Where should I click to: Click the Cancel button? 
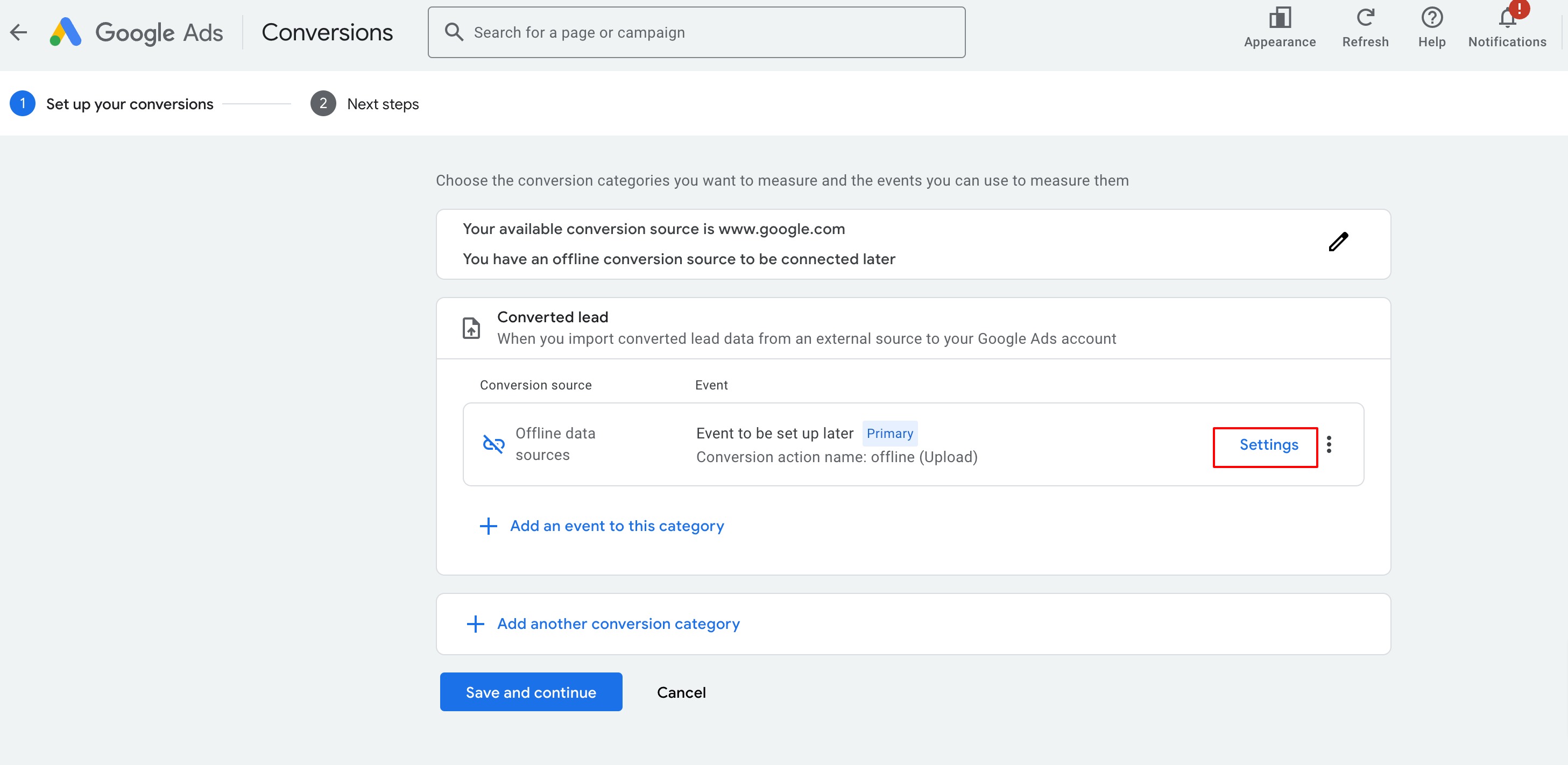[681, 692]
